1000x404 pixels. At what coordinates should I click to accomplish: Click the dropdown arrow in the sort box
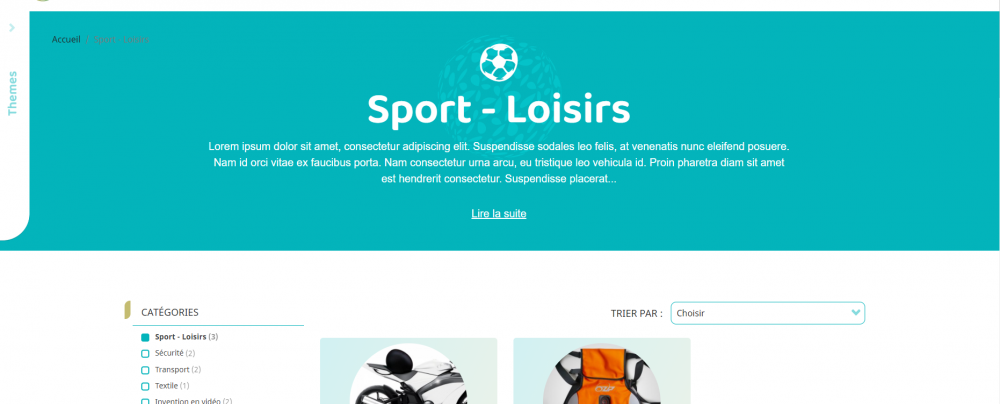coord(855,313)
